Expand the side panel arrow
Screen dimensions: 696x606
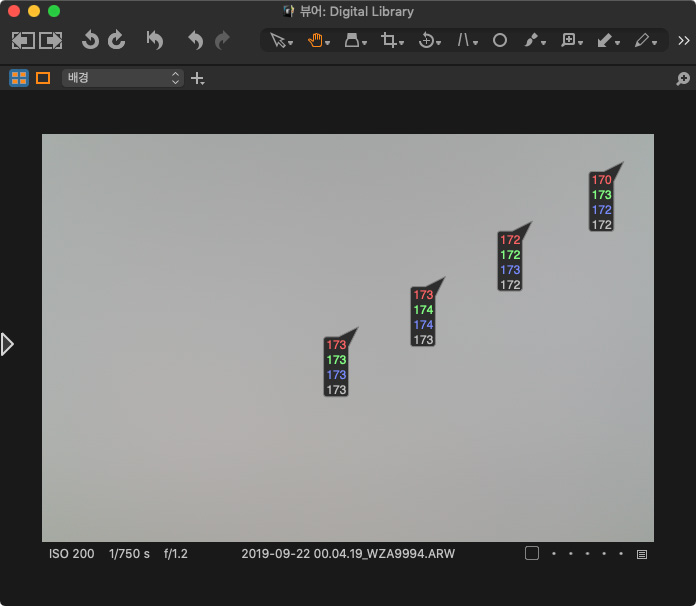pos(8,344)
